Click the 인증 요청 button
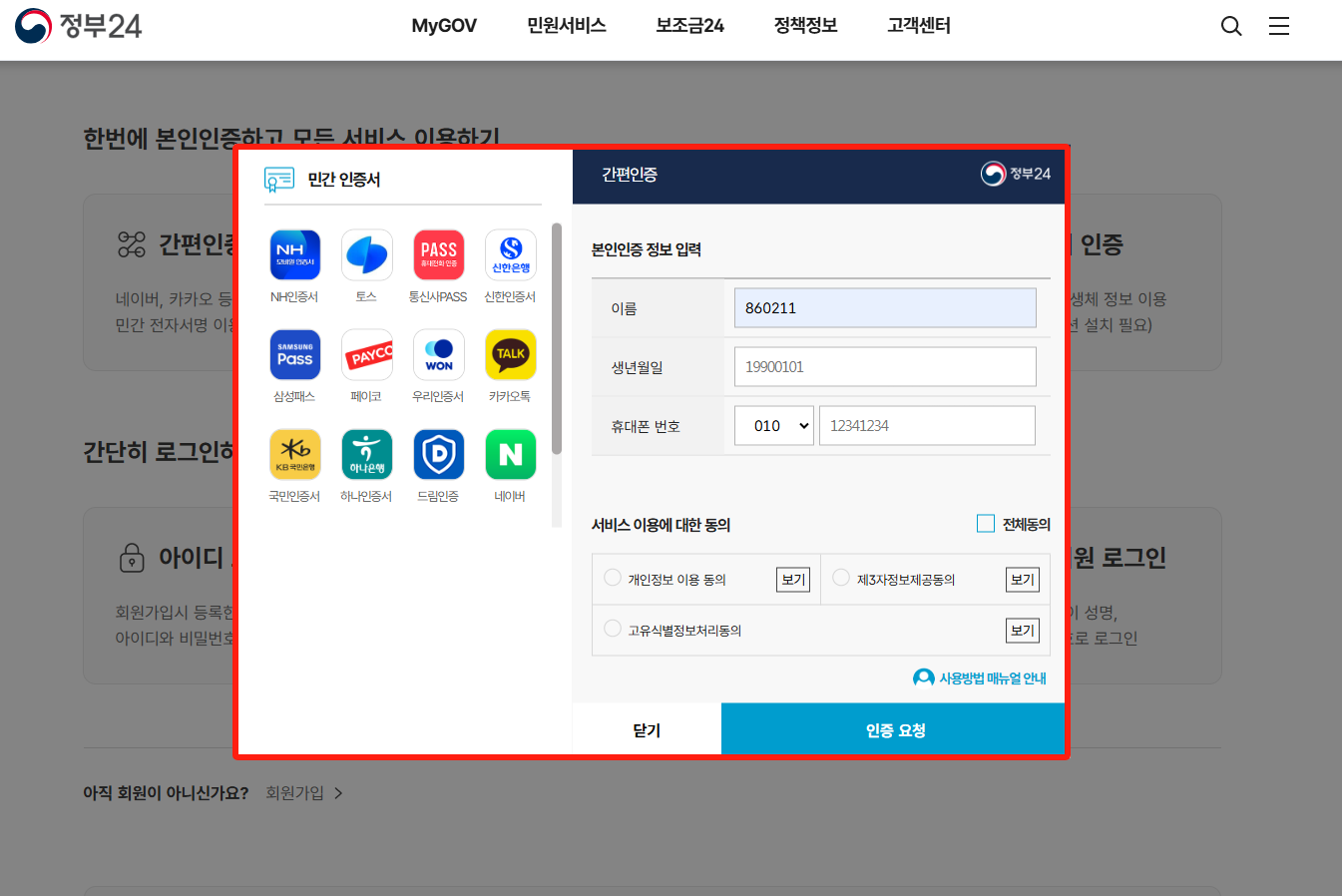 [893, 729]
